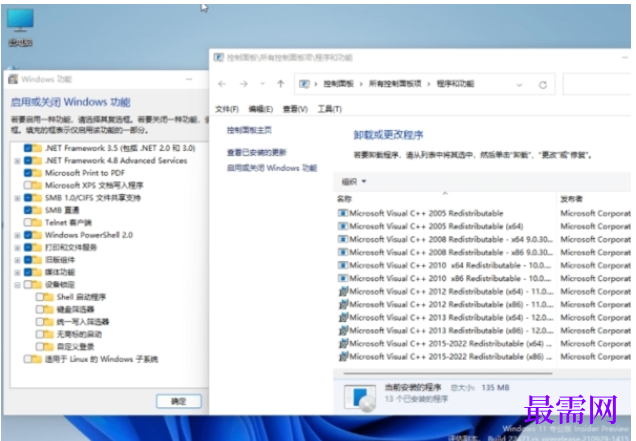Enable Windows Subsystem for Linux checkbox

pos(28,359)
